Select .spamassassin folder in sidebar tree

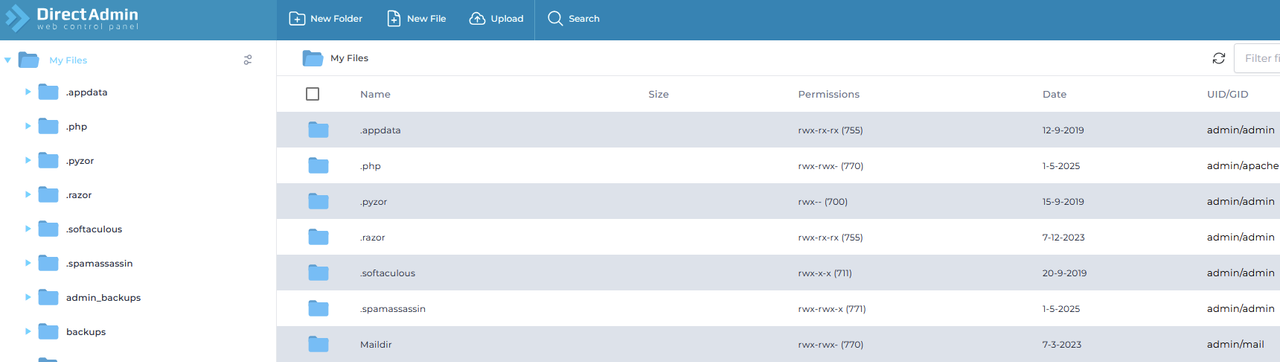pos(99,263)
